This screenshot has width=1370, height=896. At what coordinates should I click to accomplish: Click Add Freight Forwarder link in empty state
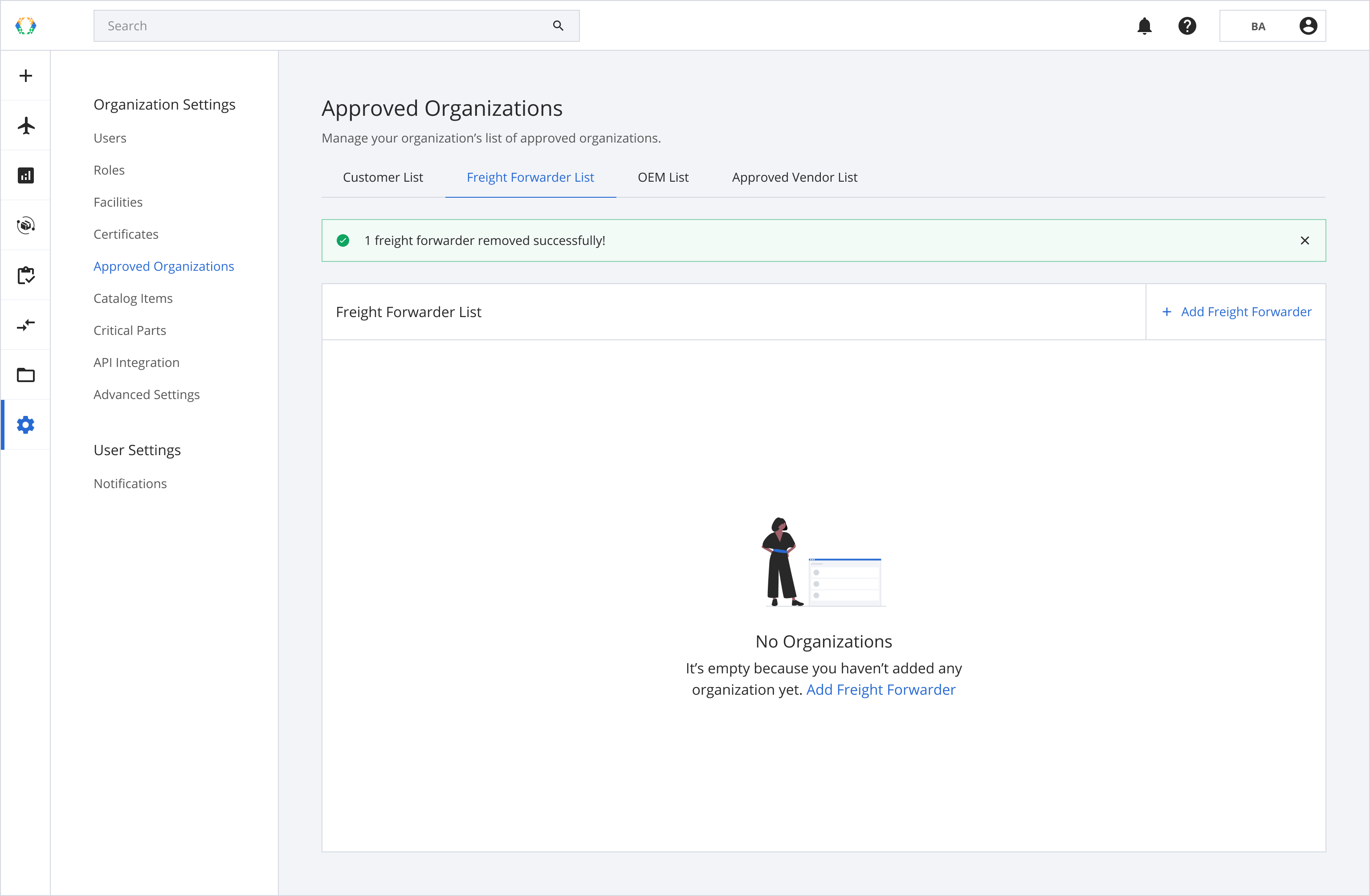tap(880, 689)
